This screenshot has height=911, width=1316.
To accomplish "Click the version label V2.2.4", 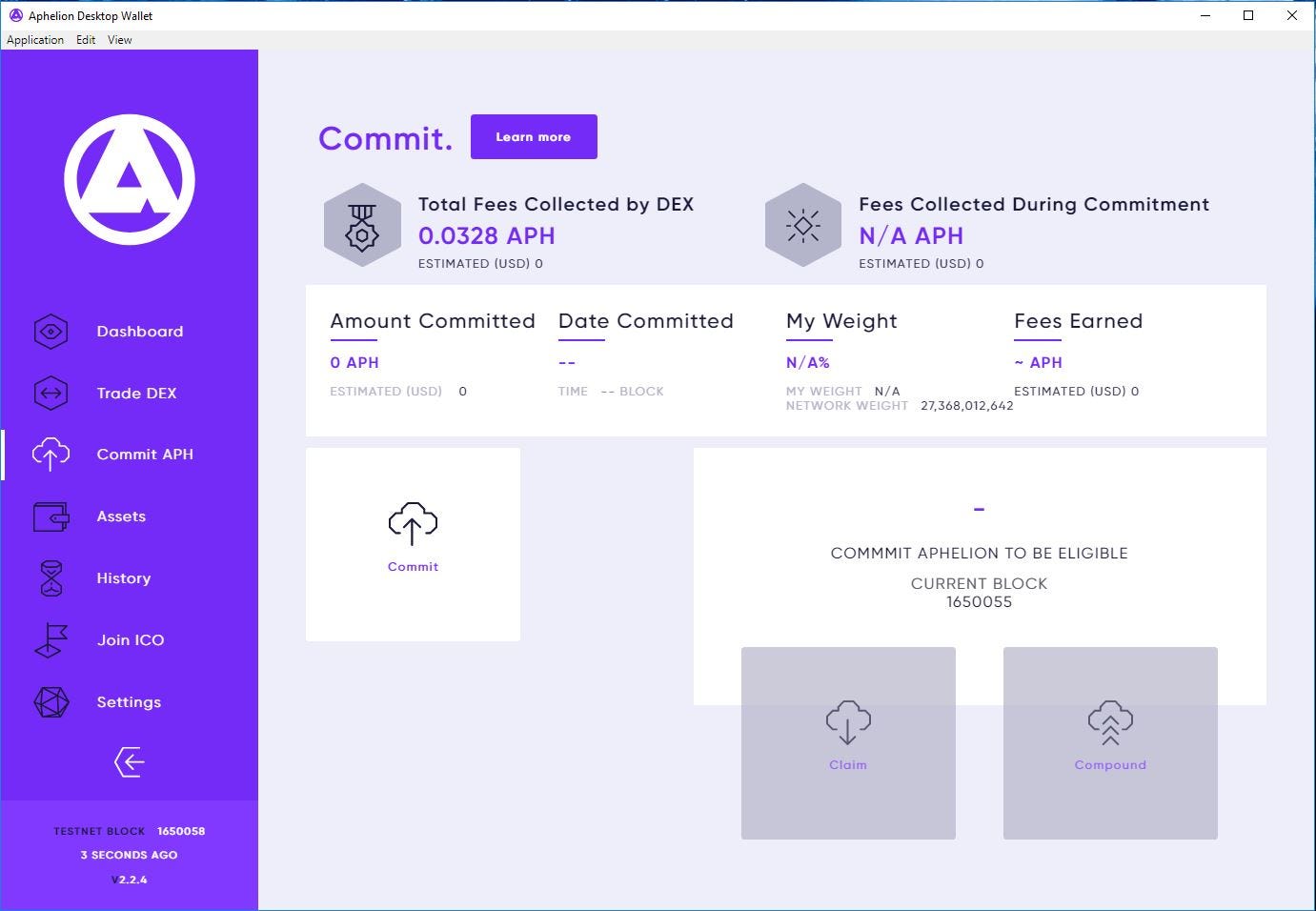I will pyautogui.click(x=130, y=880).
